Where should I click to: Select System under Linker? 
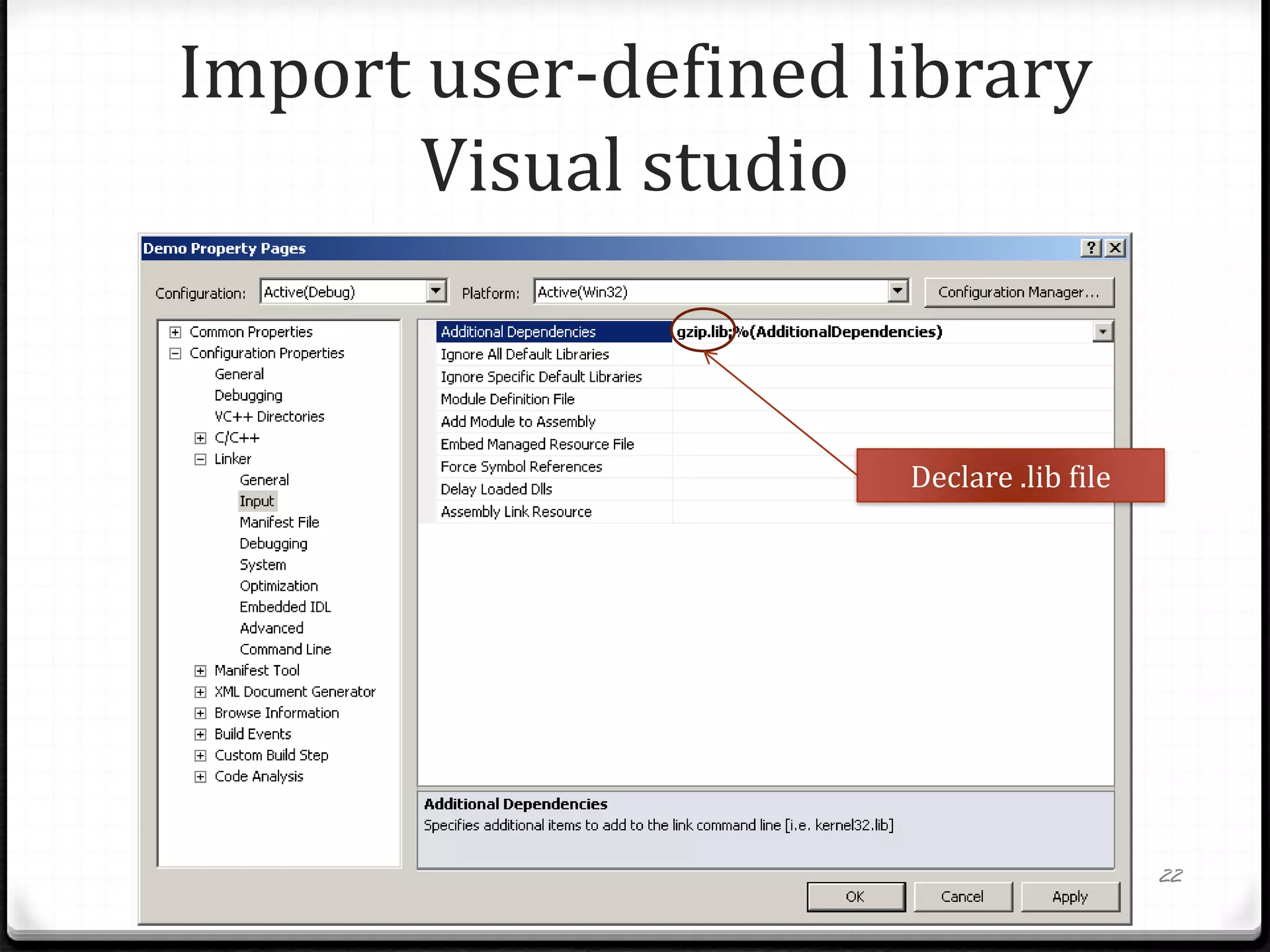click(x=263, y=565)
